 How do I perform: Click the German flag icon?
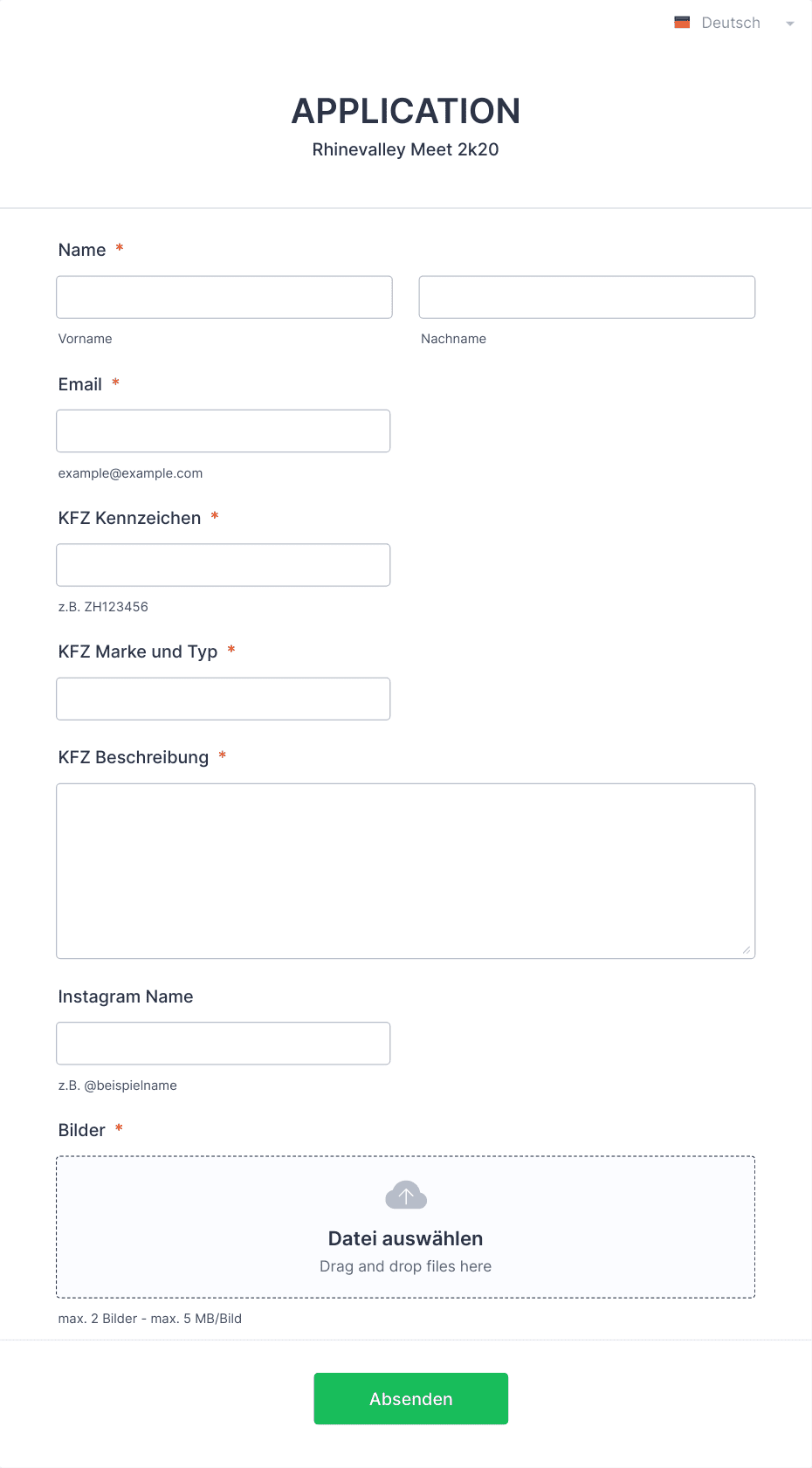[682, 23]
